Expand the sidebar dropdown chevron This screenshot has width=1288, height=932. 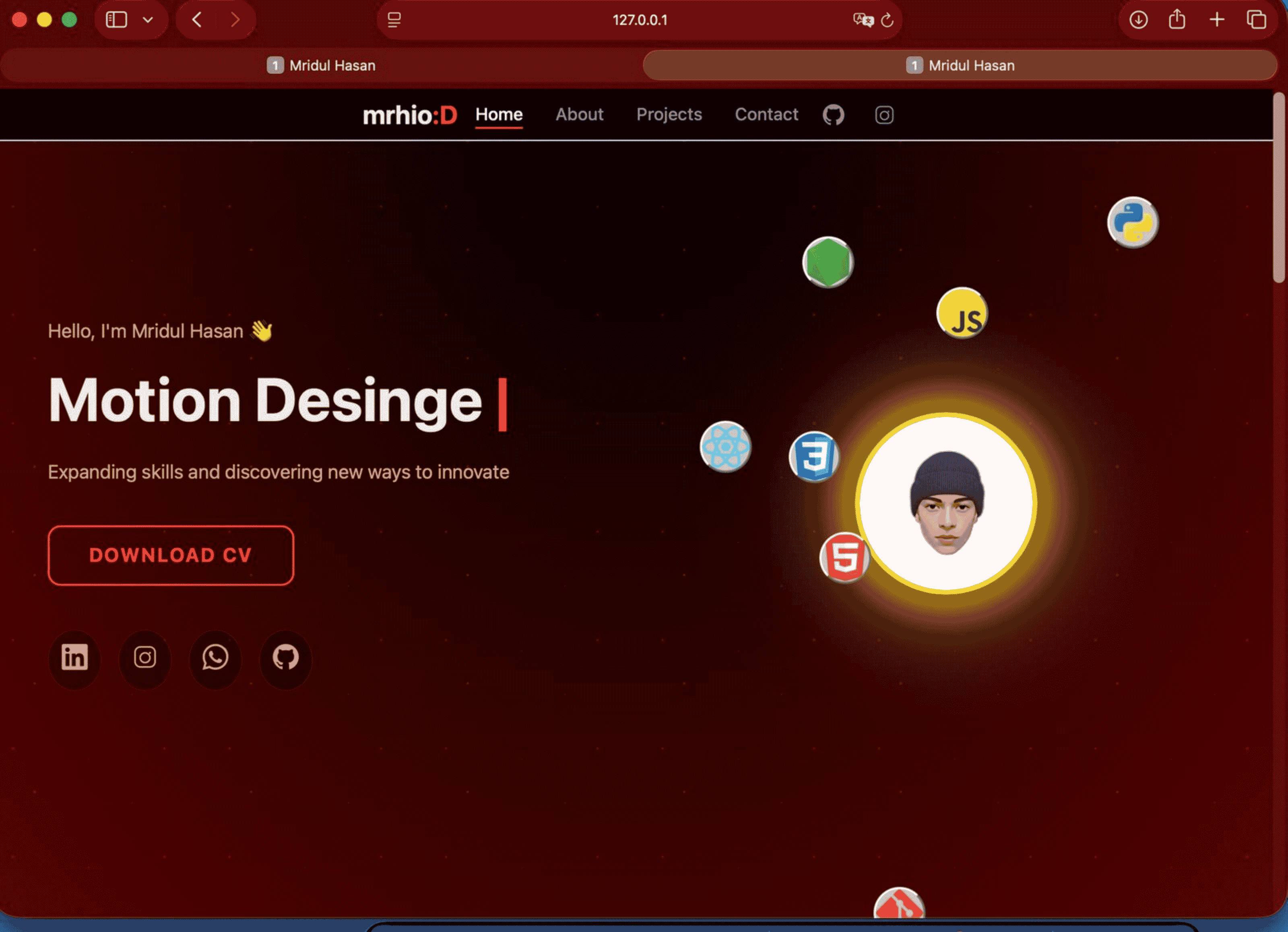[x=148, y=20]
